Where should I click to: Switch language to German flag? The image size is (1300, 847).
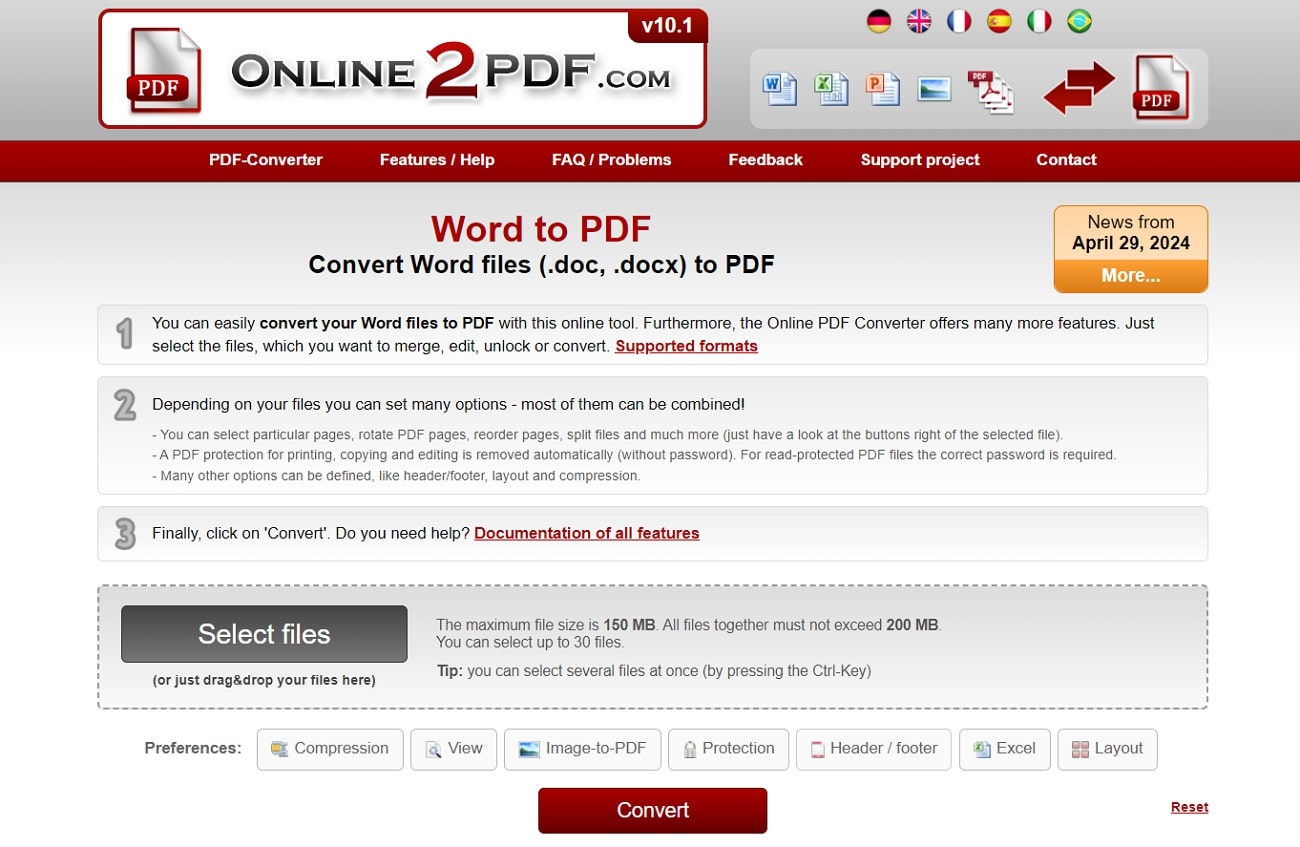[x=879, y=21]
